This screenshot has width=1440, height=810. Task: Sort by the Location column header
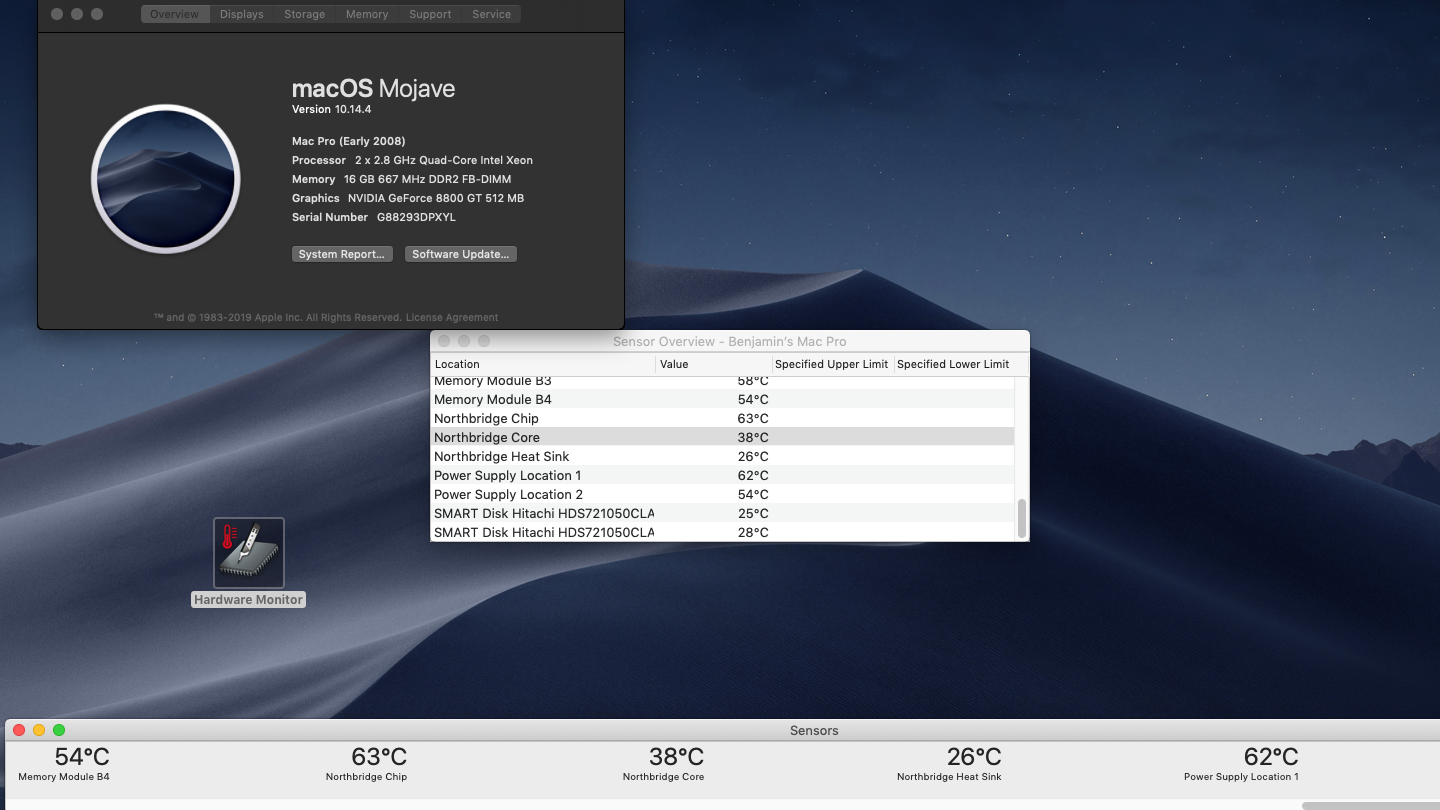pos(543,364)
